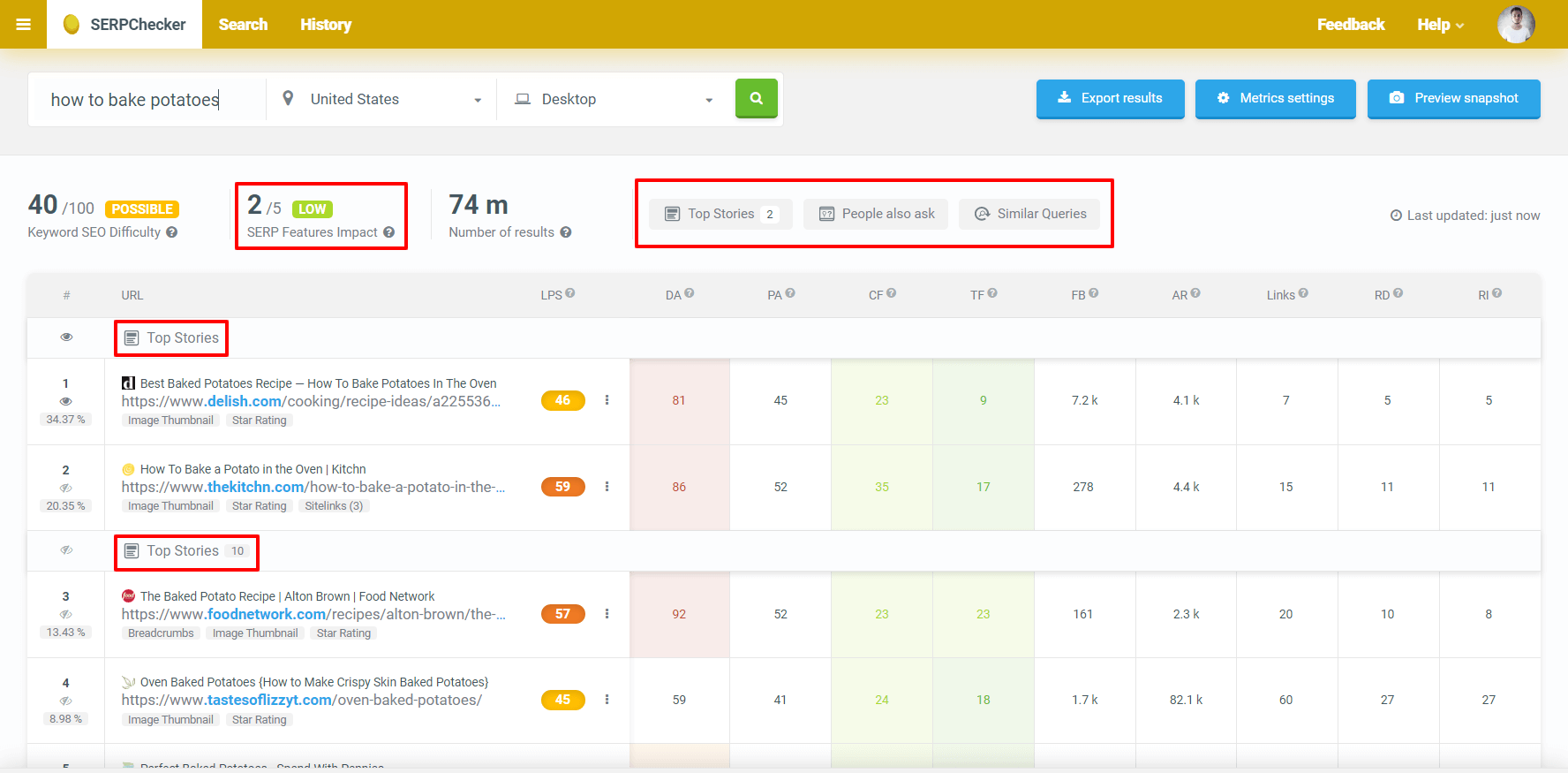Click the LOW impact badge
1568x773 pixels.
pos(313,209)
